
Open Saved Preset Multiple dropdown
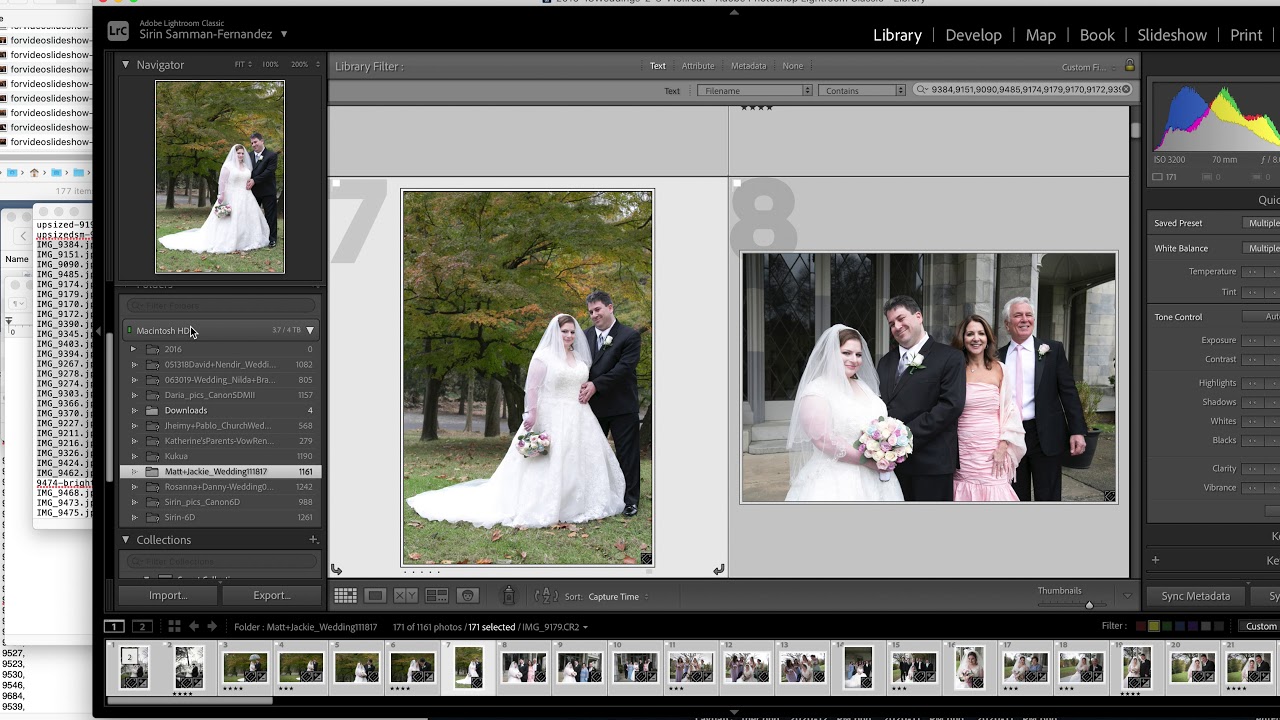tap(1261, 223)
